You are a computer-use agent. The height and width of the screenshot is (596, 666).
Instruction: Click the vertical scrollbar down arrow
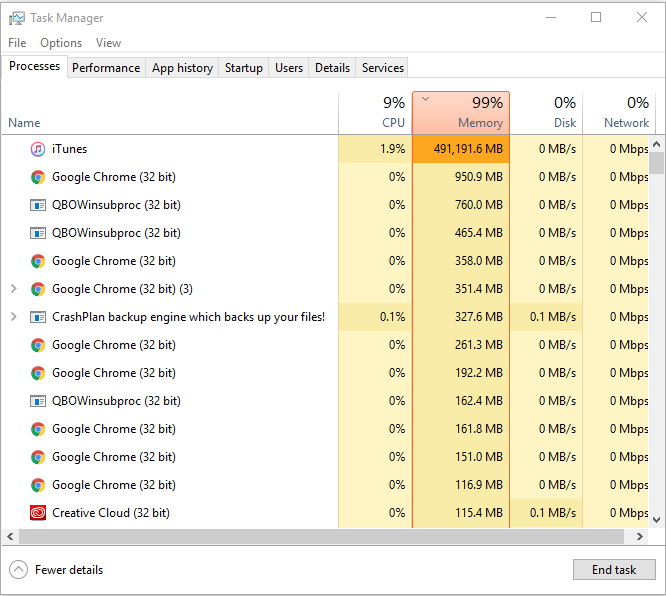[x=657, y=519]
